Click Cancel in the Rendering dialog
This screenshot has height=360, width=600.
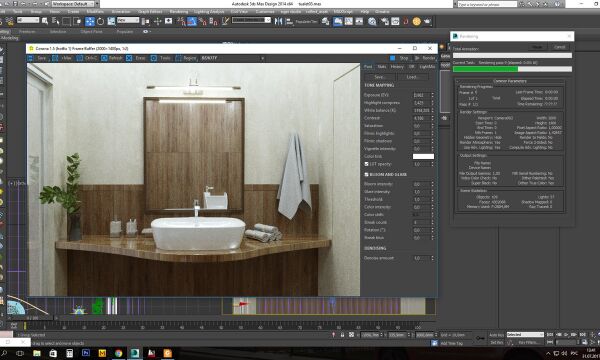(x=559, y=47)
